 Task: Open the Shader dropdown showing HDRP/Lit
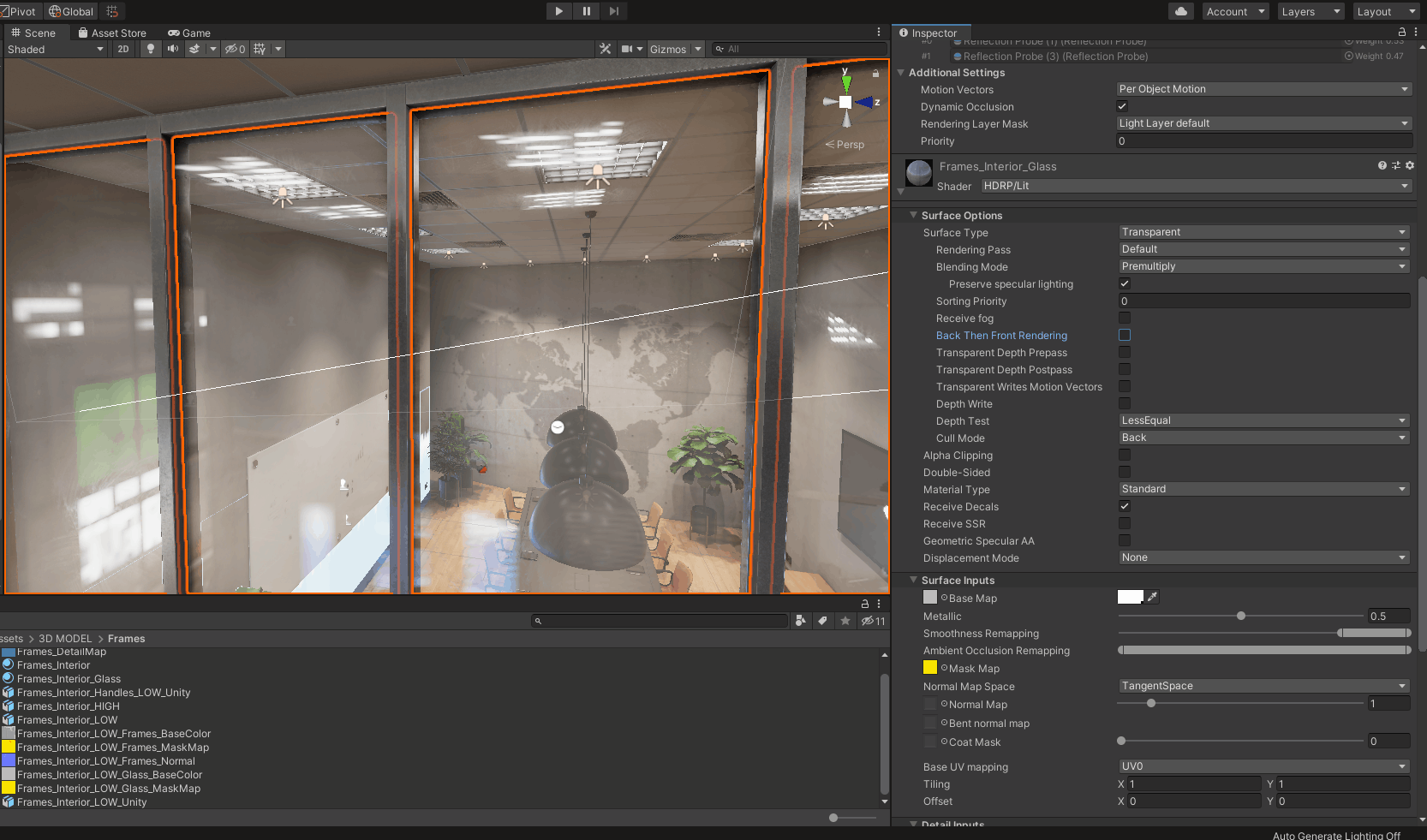(1196, 186)
